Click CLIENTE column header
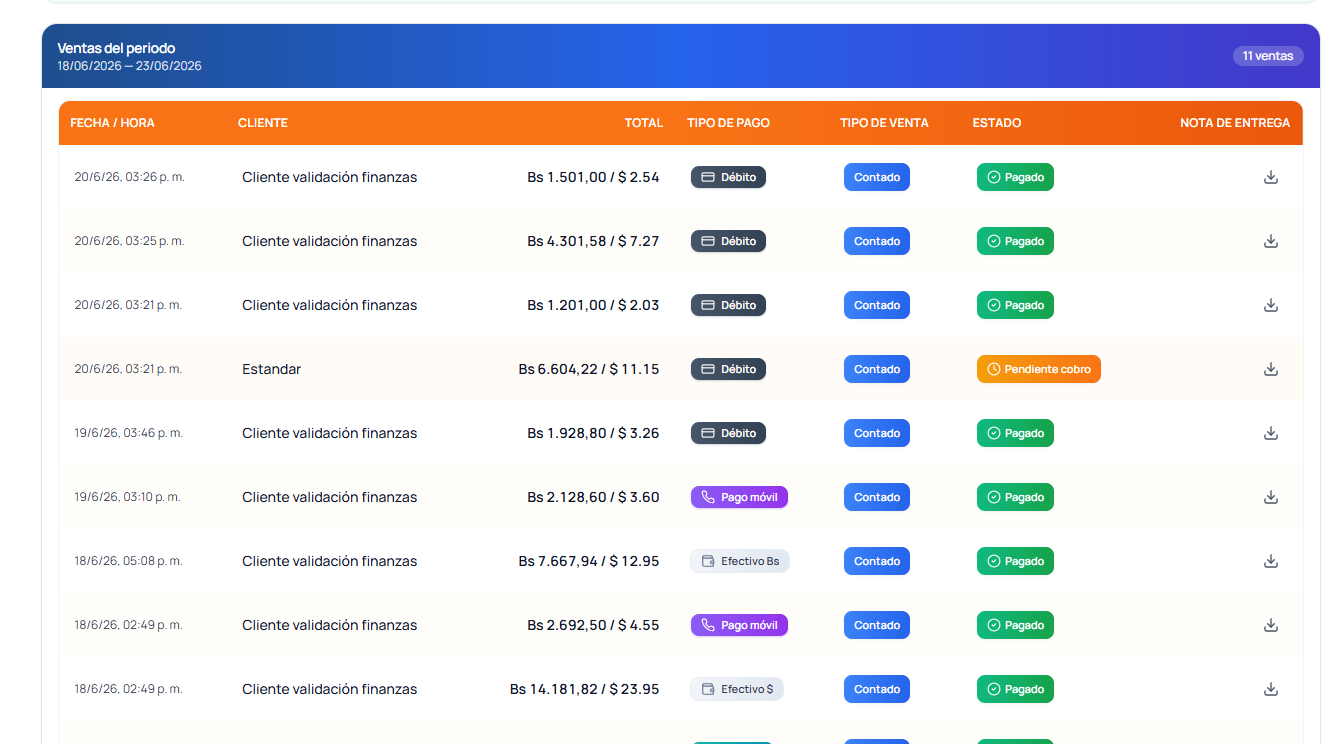The width and height of the screenshot is (1339, 754). pos(263,123)
